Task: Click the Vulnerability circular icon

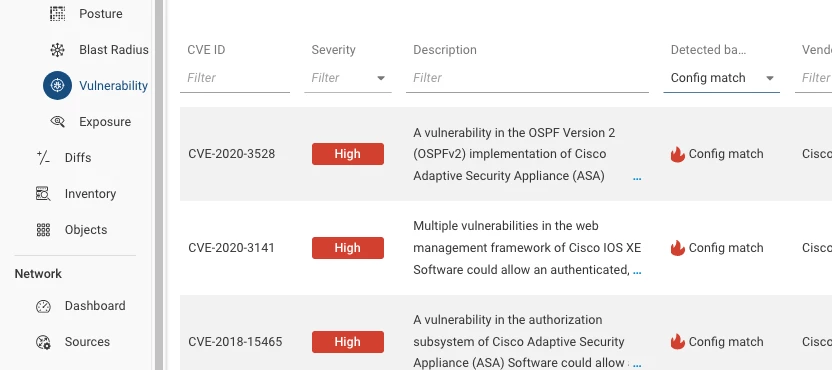Action: click(57, 85)
